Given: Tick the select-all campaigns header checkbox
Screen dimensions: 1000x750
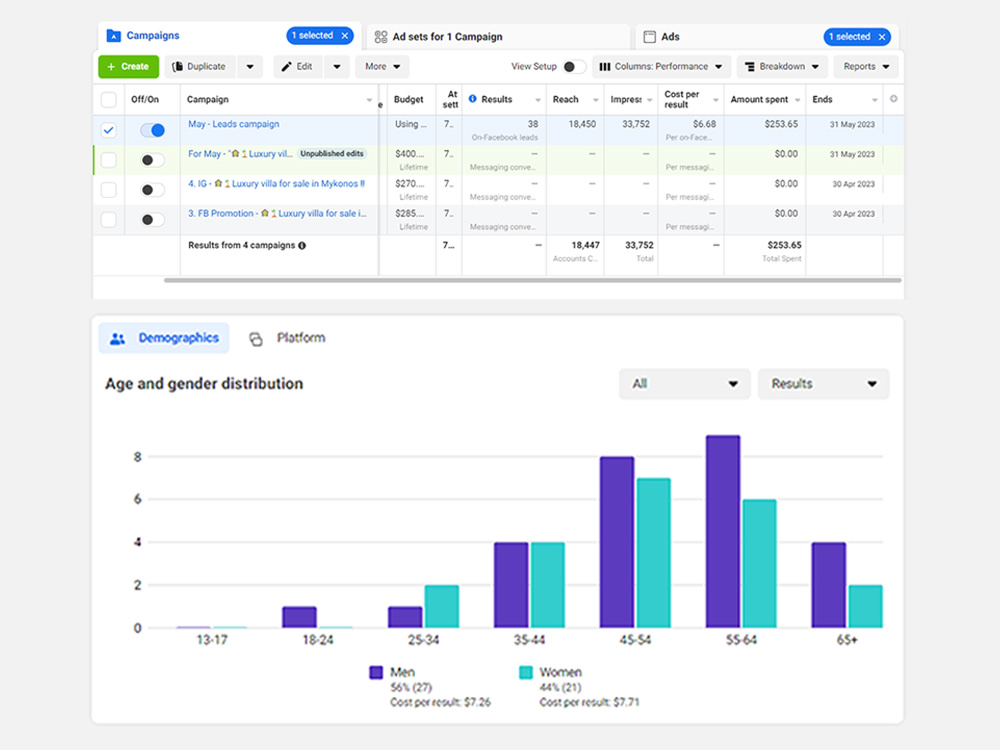Looking at the screenshot, I should pyautogui.click(x=109, y=99).
